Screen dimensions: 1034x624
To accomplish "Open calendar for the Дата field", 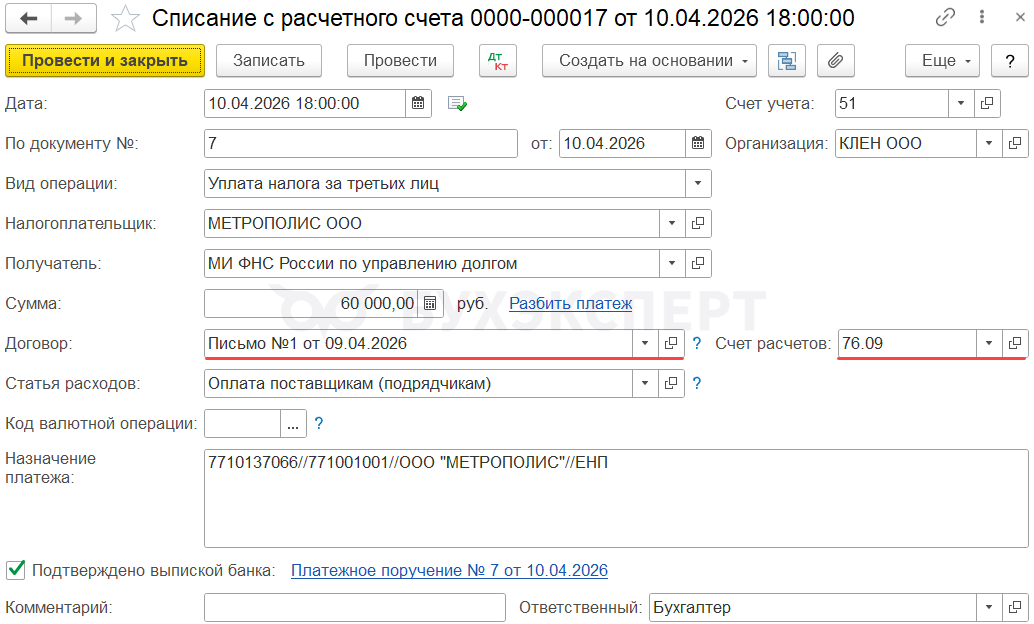I will click(x=419, y=103).
